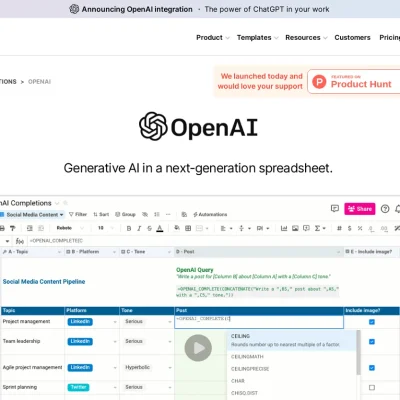Open the workbook title dropdown chevron

pyautogui.click(x=57, y=203)
